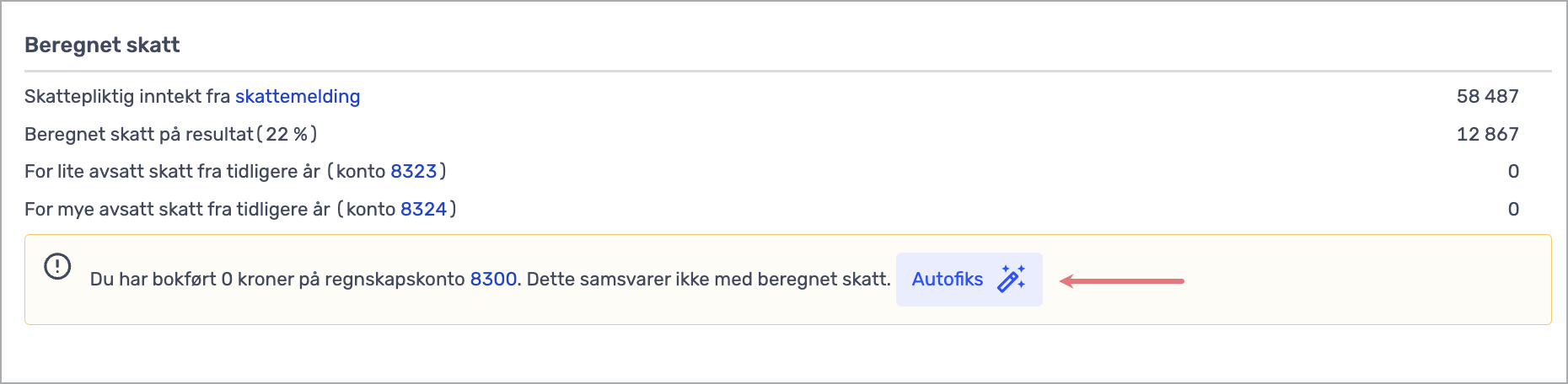The width and height of the screenshot is (1568, 384).
Task: Open account 8323 link
Action: [413, 172]
